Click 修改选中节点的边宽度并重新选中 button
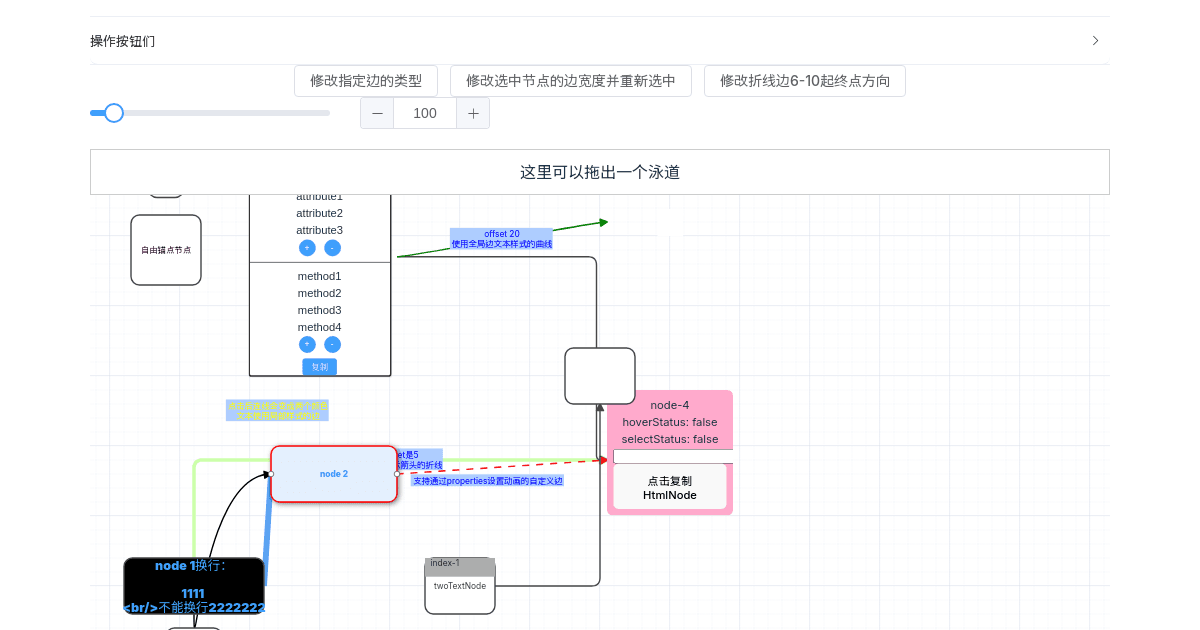 click(x=571, y=81)
